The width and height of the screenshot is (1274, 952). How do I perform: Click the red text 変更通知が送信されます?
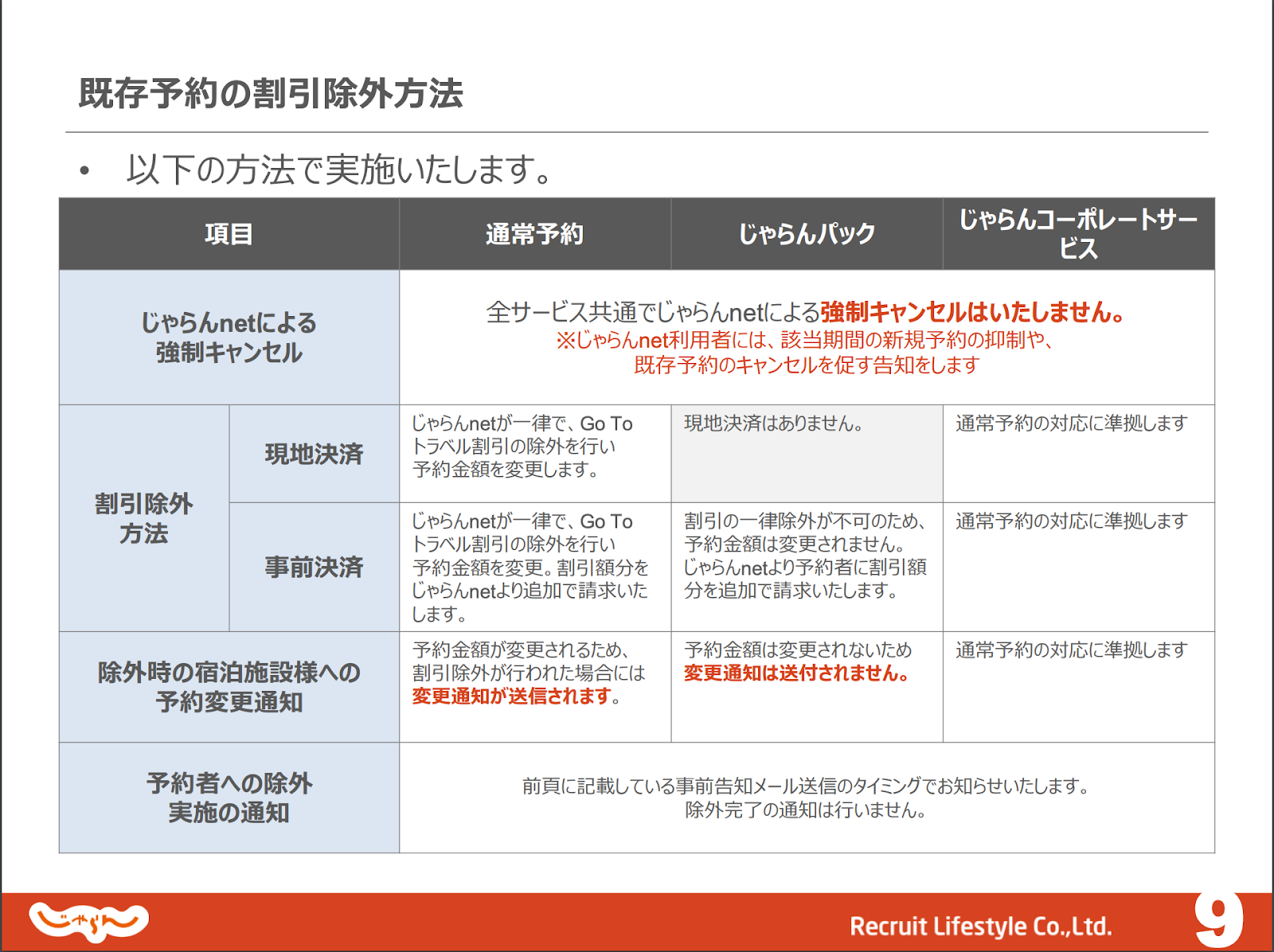click(511, 696)
